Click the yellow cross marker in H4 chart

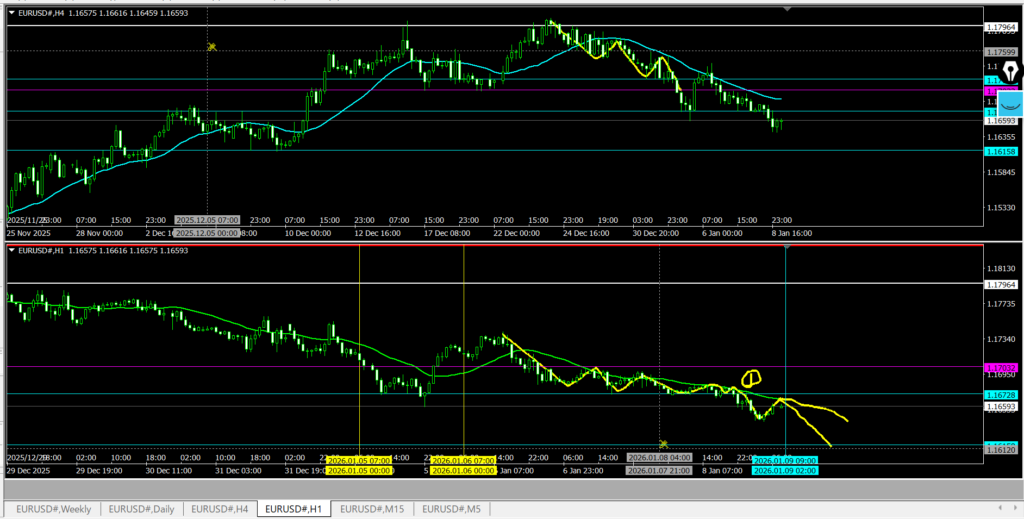(x=212, y=47)
